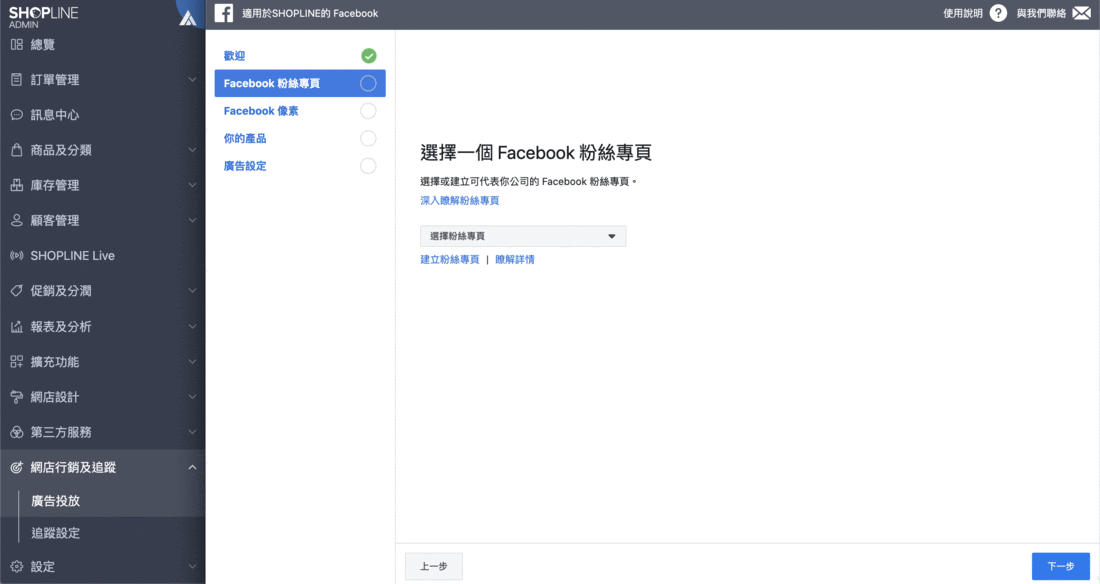Open the 選擇粉絲專頁 dropdown
Screen dimensions: 1100x584
[x=523, y=236]
